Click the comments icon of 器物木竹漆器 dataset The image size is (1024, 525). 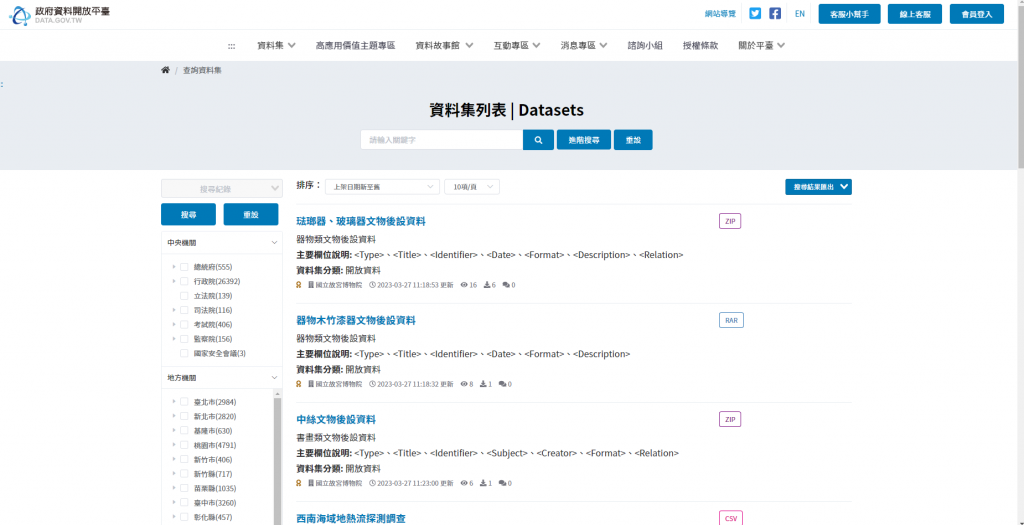502,384
